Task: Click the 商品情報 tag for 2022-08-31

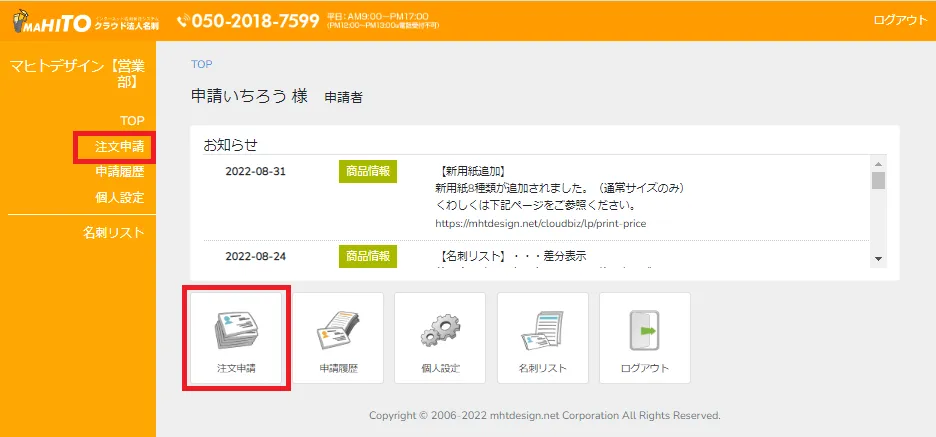Action: click(x=368, y=171)
